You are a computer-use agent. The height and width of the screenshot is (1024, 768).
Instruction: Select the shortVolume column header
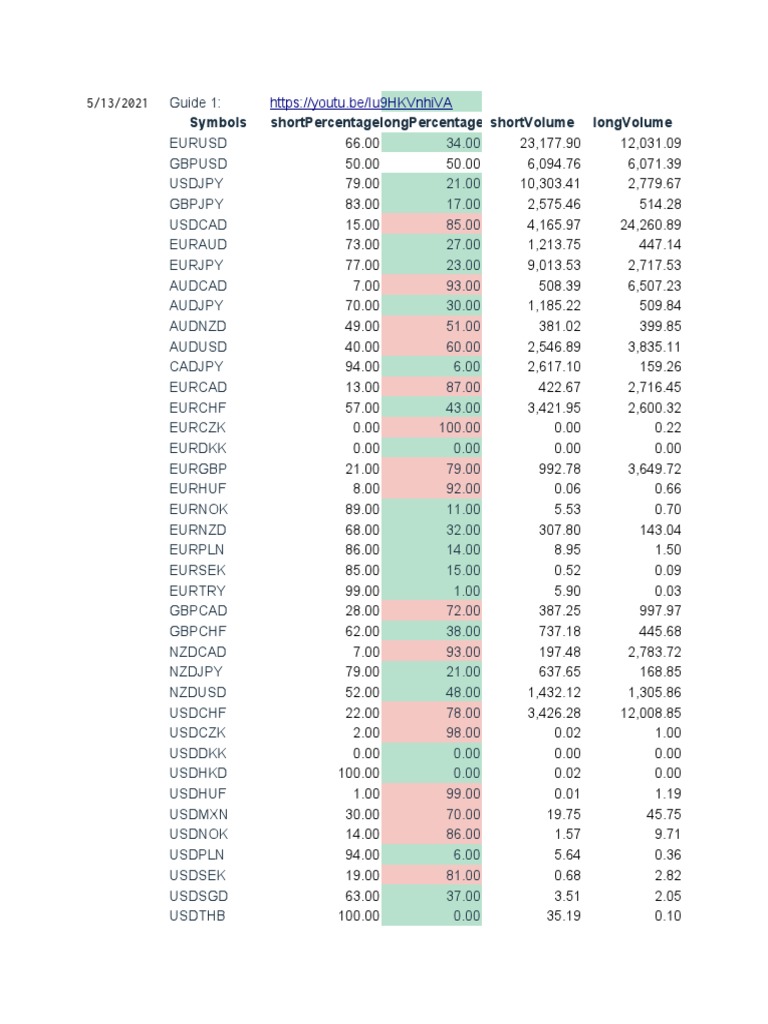[531, 123]
